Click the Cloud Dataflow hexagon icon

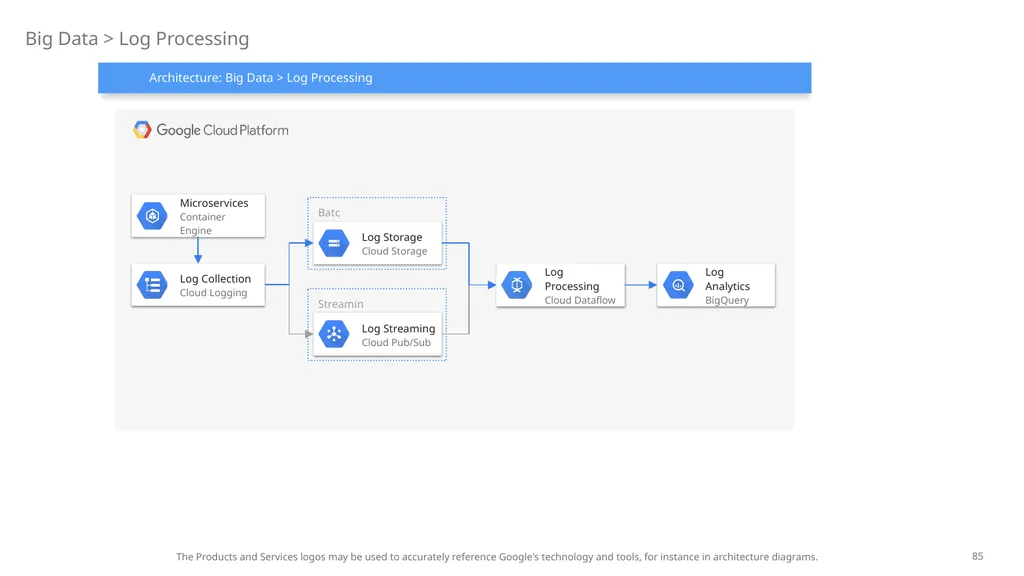[517, 285]
